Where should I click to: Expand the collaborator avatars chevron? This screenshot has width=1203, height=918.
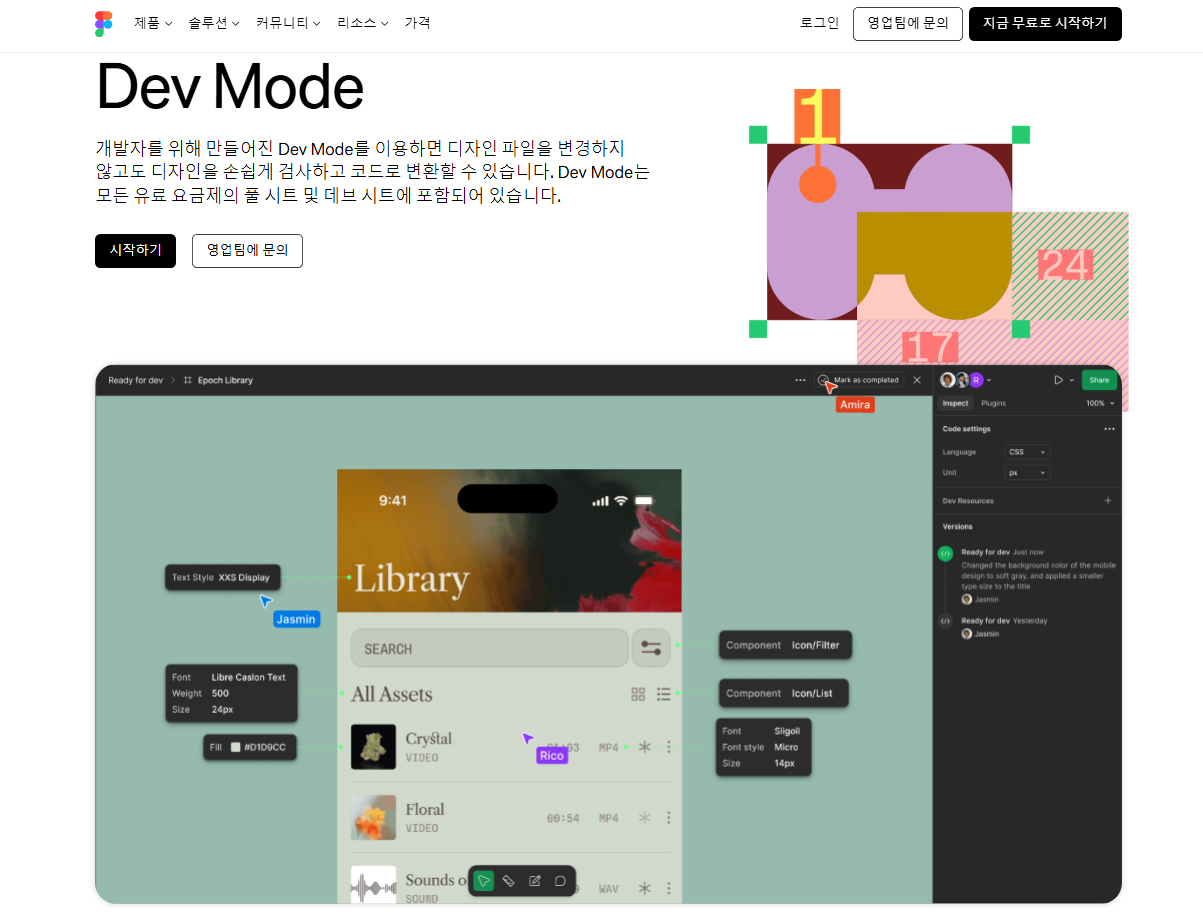tap(989, 380)
